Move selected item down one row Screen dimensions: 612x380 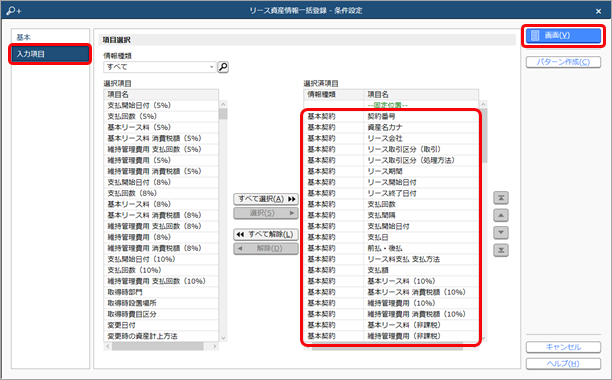pos(501,233)
